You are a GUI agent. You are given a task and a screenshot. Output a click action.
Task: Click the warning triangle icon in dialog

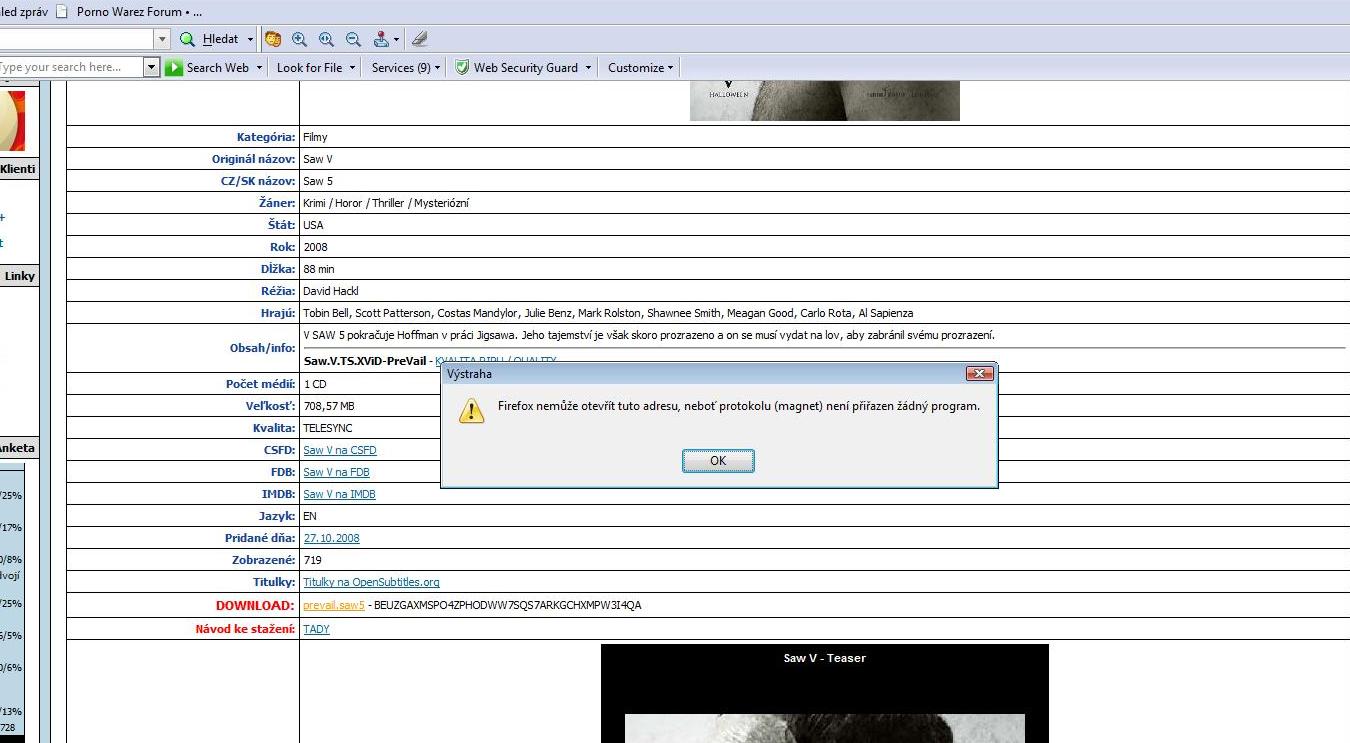point(471,410)
